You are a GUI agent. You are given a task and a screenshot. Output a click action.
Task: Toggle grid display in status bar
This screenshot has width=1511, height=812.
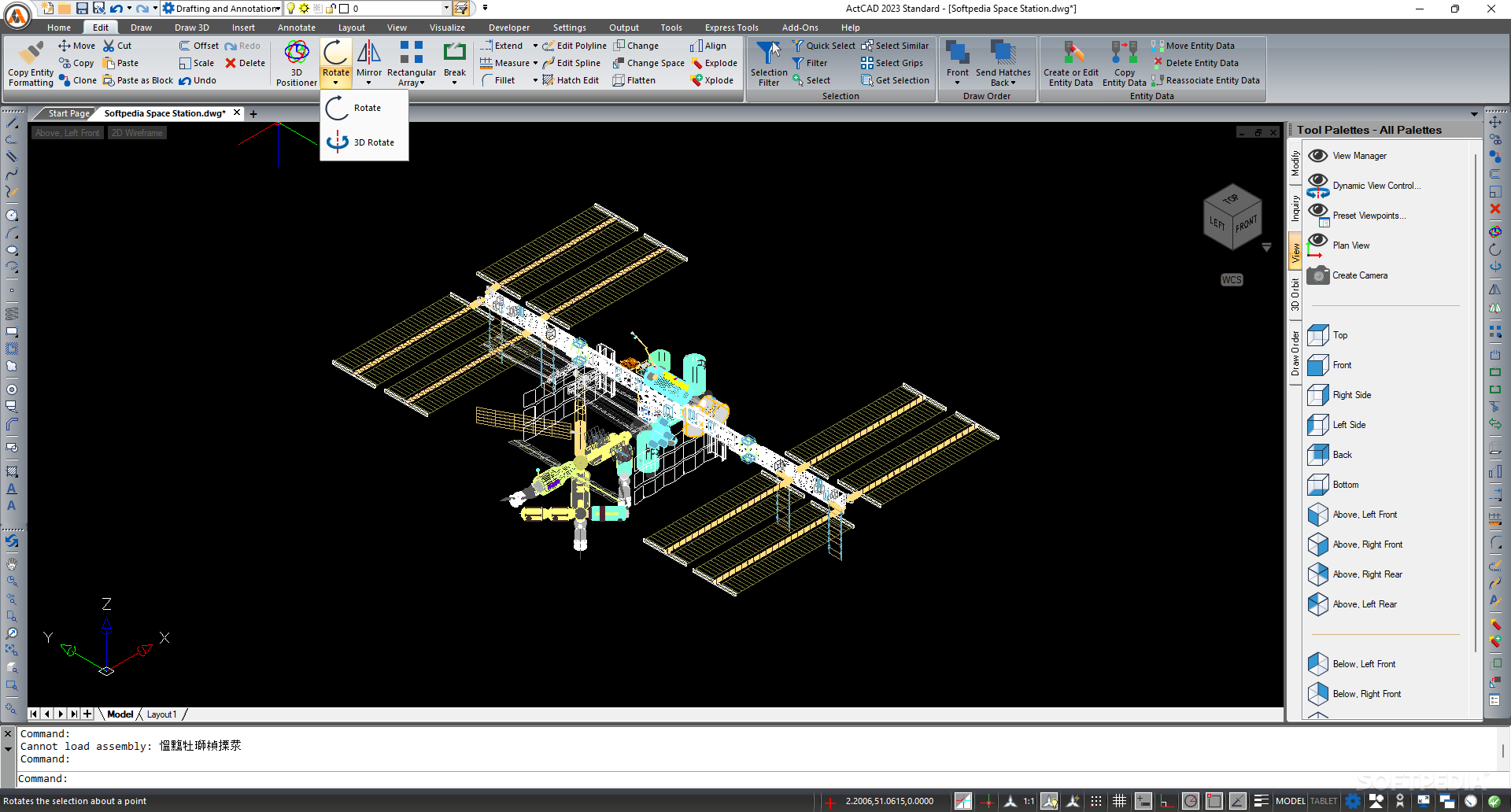[1120, 801]
